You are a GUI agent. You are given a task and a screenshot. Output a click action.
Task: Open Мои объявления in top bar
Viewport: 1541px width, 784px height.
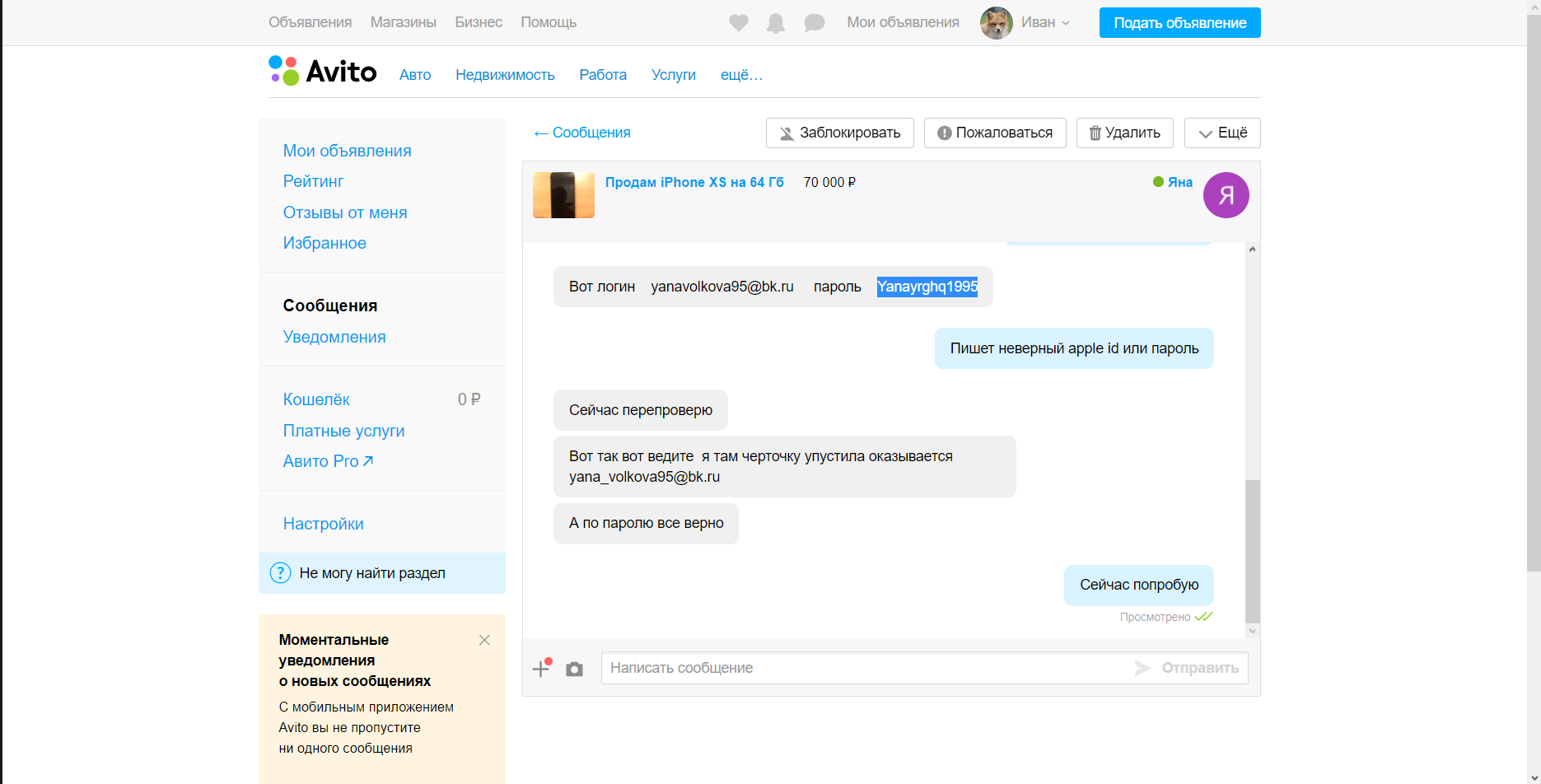(904, 22)
